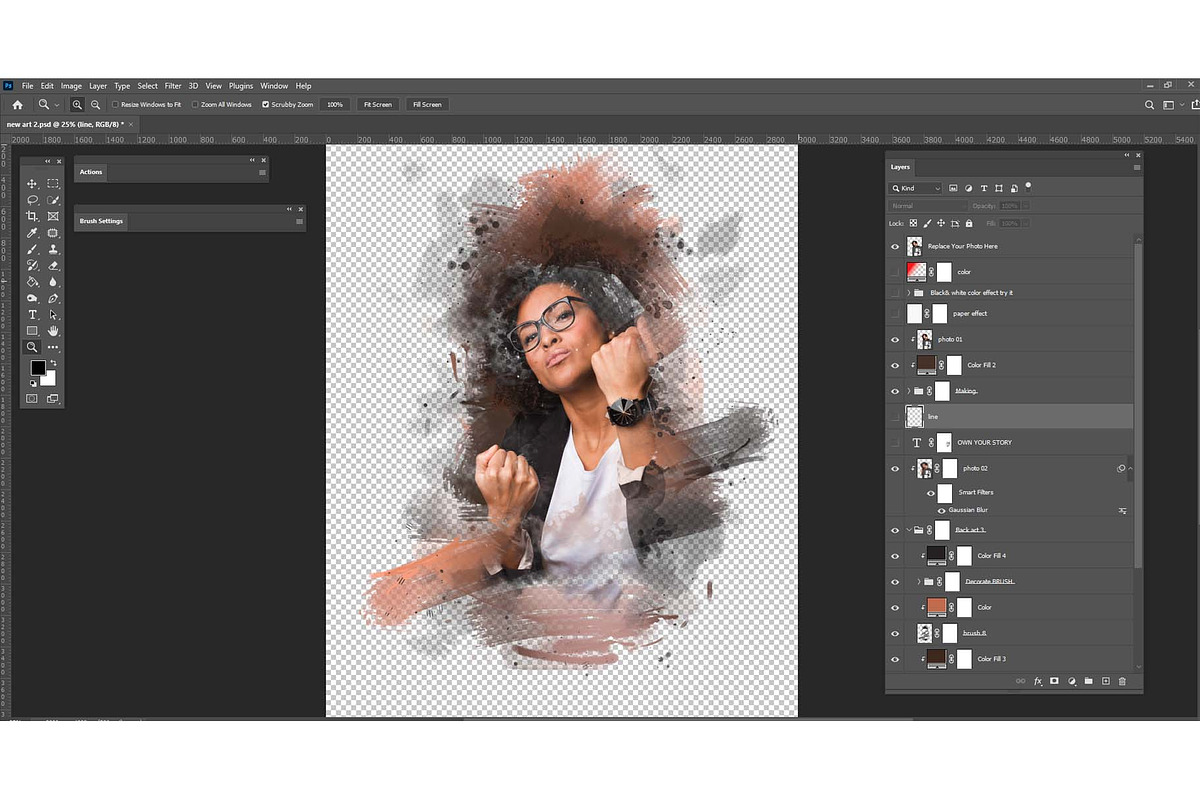The width and height of the screenshot is (1200, 800).
Task: Toggle Gaussian Blur filter visibility
Action: (x=941, y=510)
